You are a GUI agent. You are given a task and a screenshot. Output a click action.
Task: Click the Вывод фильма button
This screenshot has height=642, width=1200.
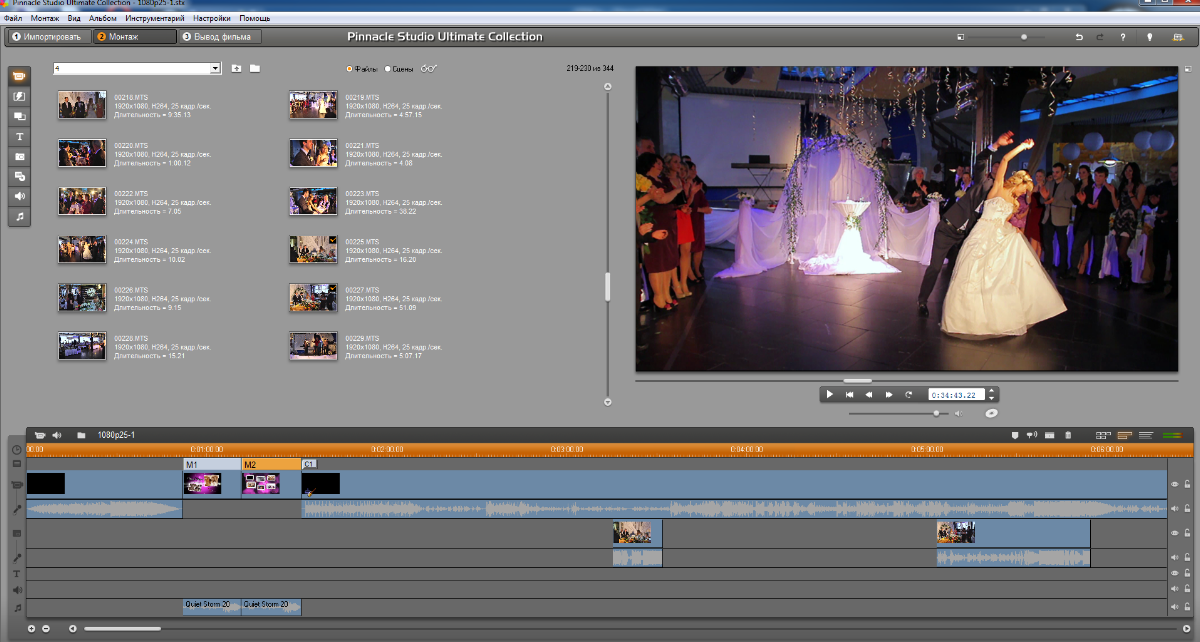pyautogui.click(x=221, y=37)
